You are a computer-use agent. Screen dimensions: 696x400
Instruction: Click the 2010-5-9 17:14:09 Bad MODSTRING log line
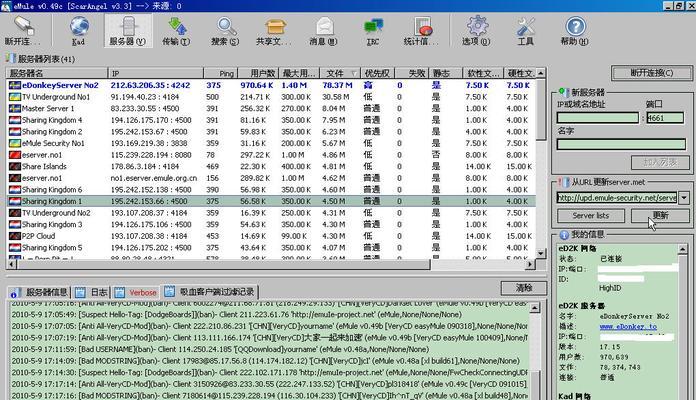tap(265, 361)
